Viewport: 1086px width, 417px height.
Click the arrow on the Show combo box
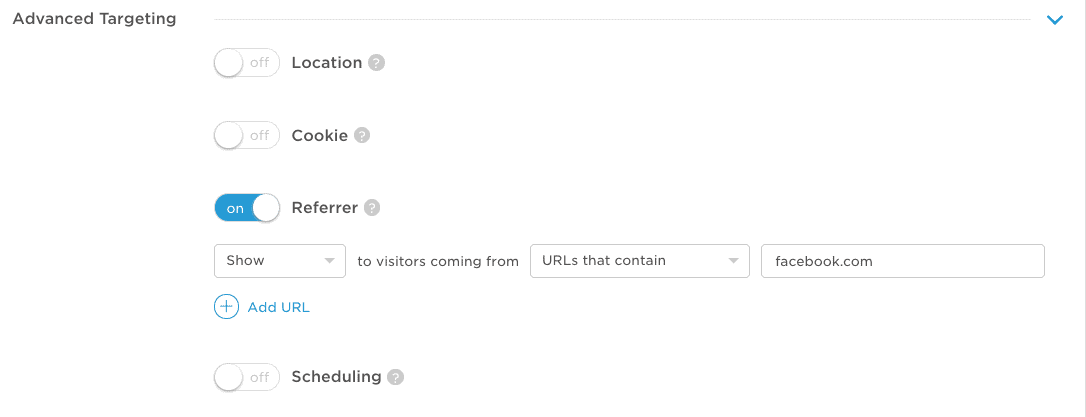[330, 262]
